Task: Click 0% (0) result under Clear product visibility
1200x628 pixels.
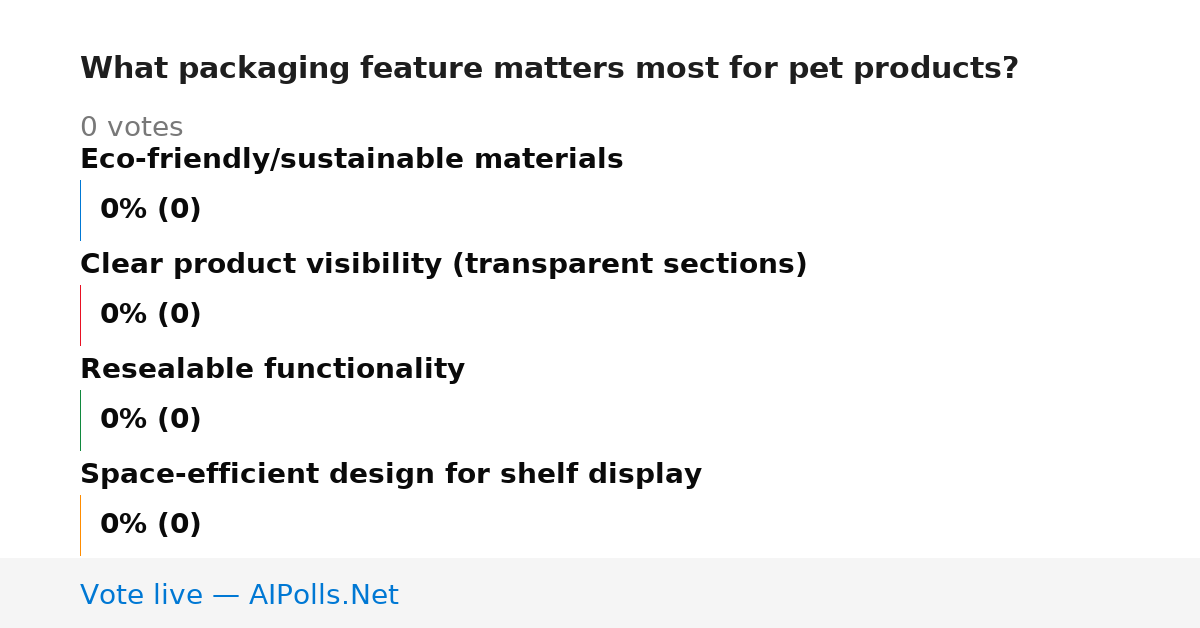Action: [x=151, y=315]
